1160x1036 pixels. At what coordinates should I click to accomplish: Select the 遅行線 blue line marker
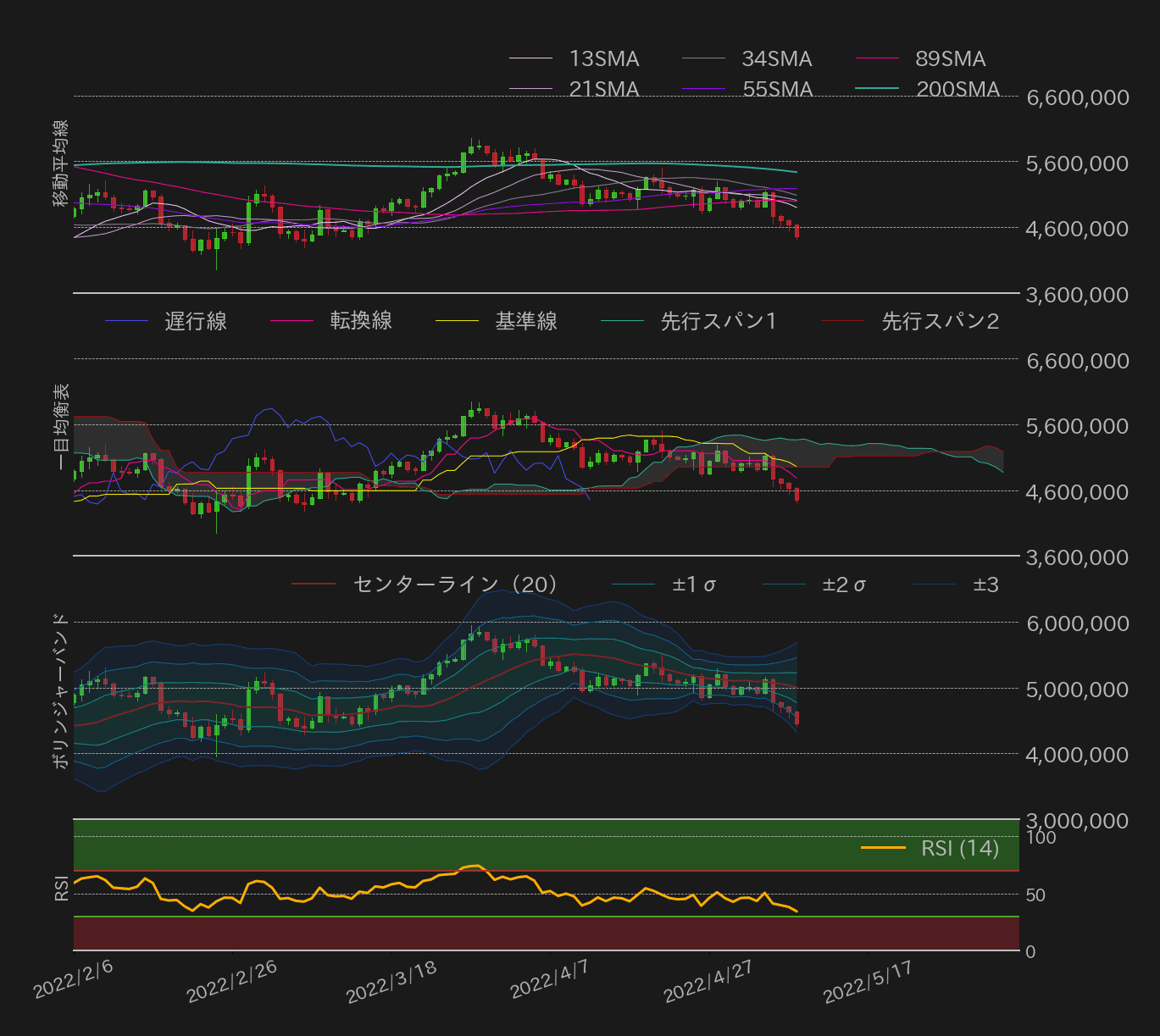pos(128,321)
